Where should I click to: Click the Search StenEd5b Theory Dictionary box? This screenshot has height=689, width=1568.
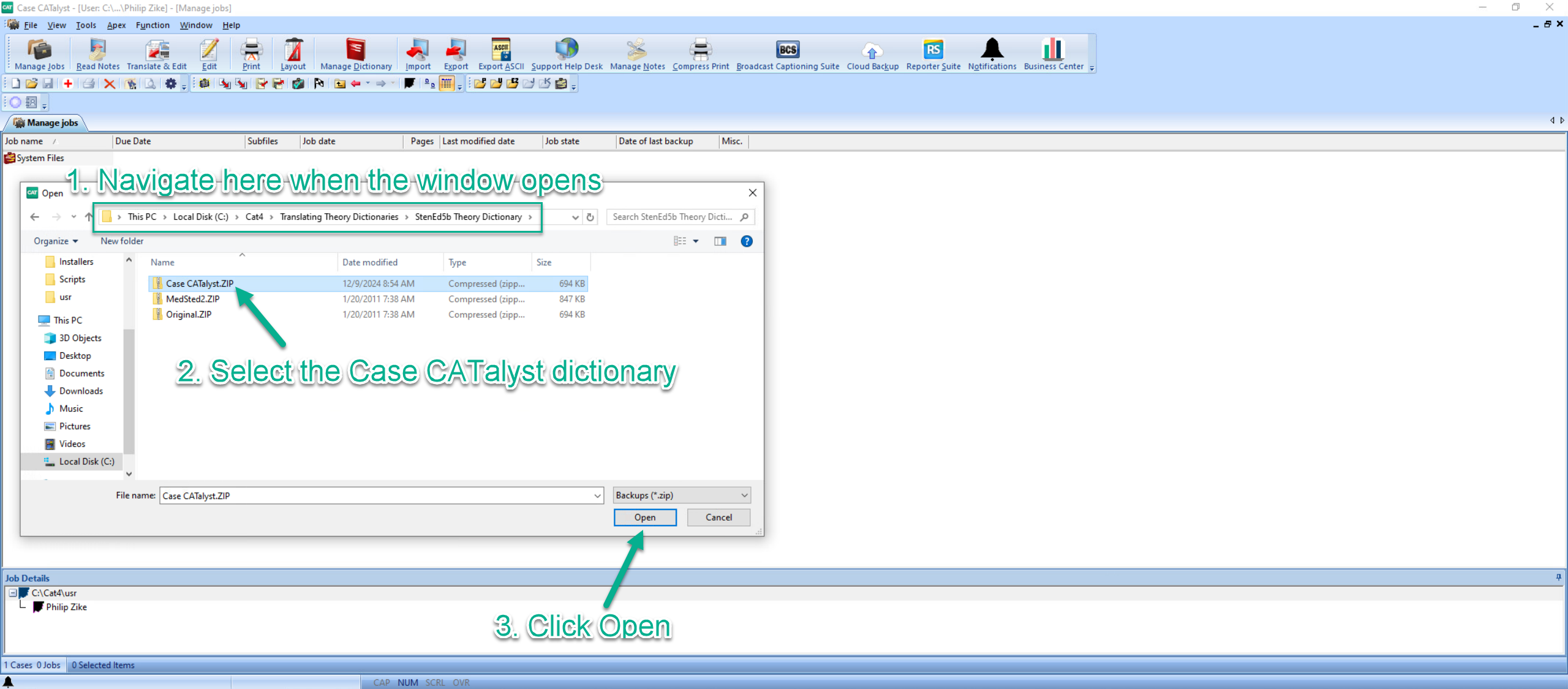point(680,217)
